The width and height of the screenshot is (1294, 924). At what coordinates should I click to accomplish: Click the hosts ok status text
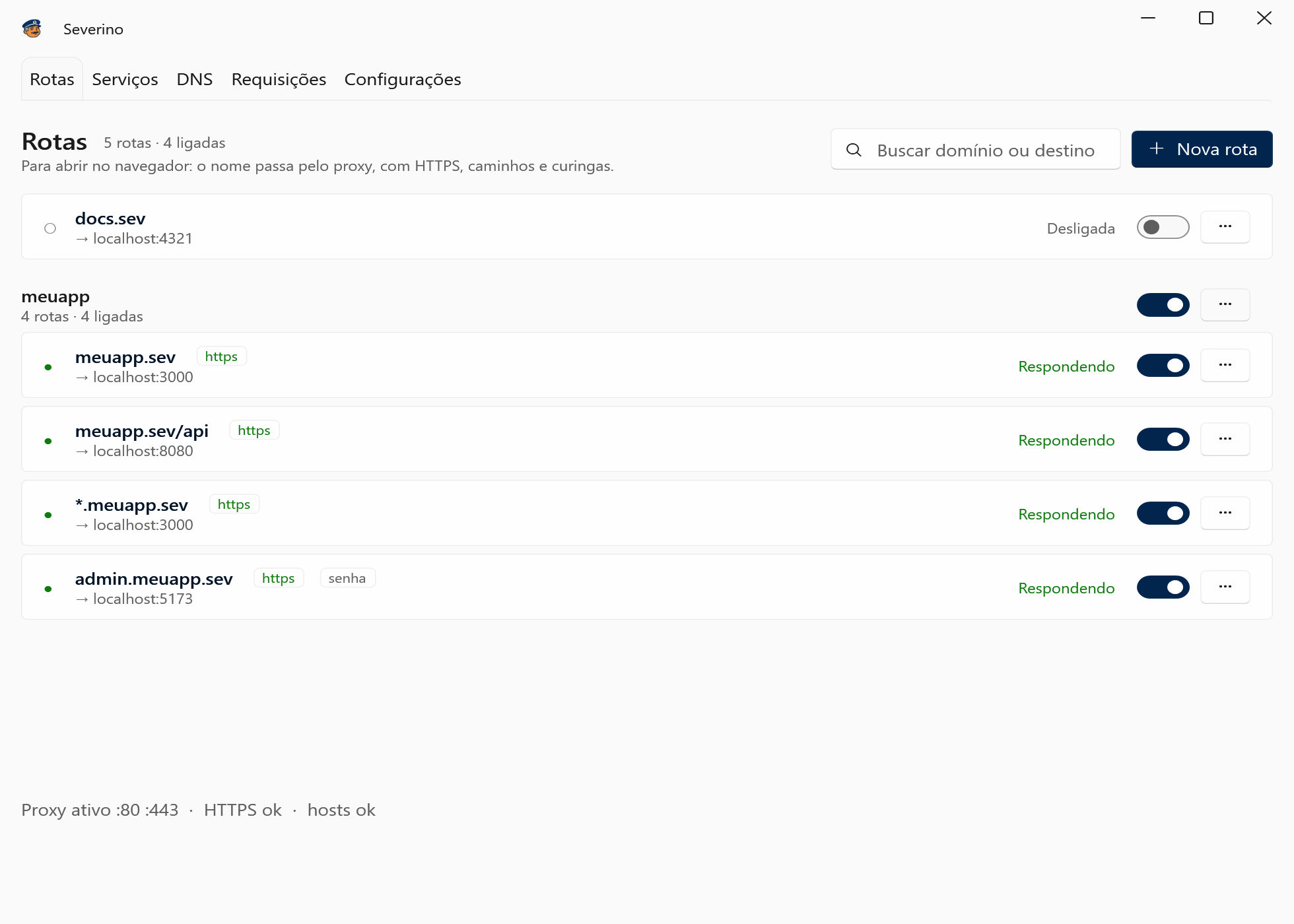[341, 810]
